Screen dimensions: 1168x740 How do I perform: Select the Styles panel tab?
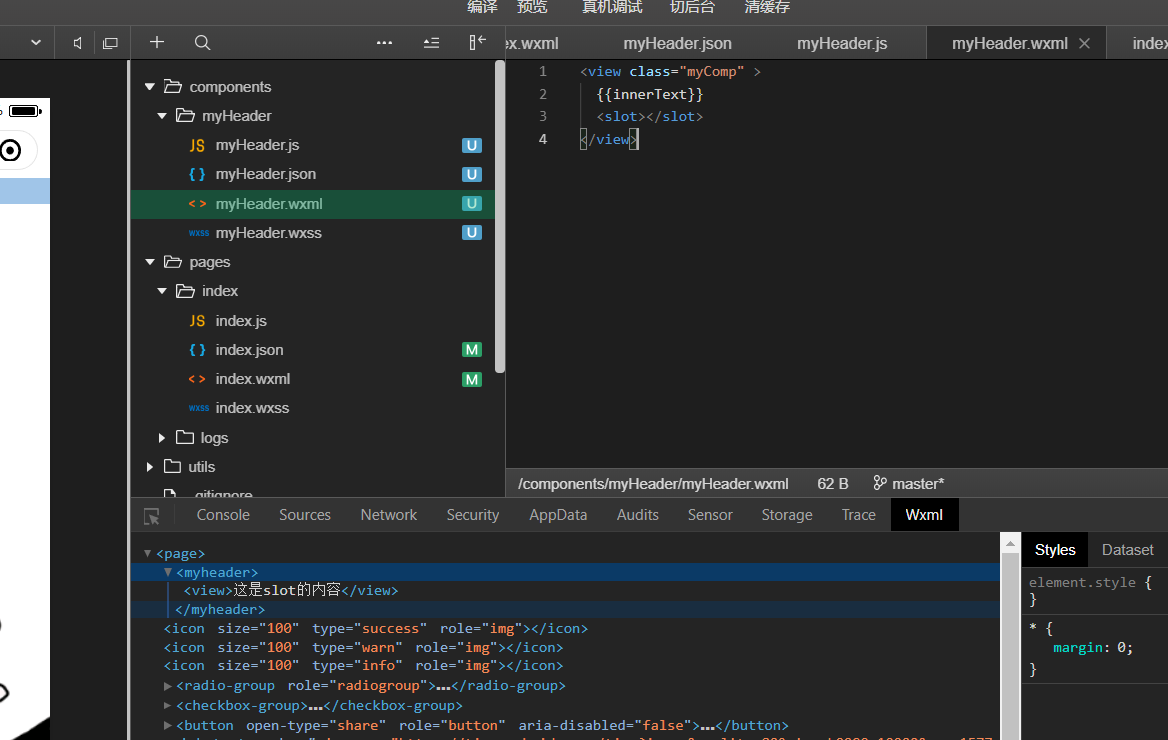pos(1055,550)
